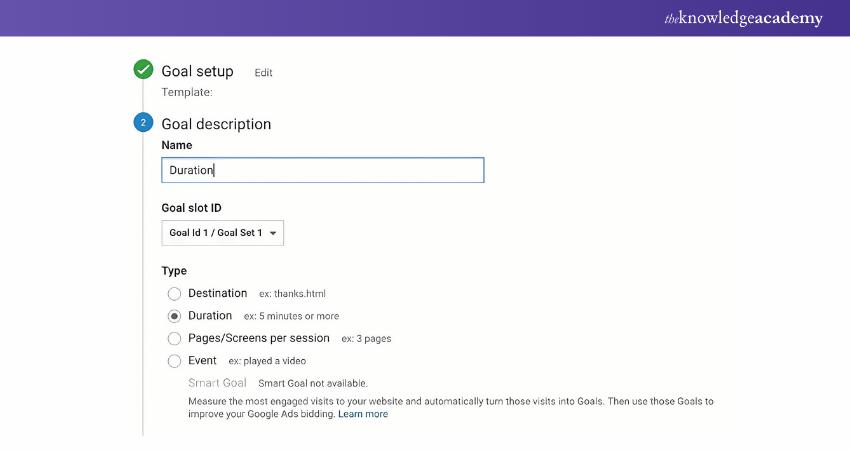Click into the goal Name text field
Image resolution: width=850 pixels, height=450 pixels.
point(322,170)
